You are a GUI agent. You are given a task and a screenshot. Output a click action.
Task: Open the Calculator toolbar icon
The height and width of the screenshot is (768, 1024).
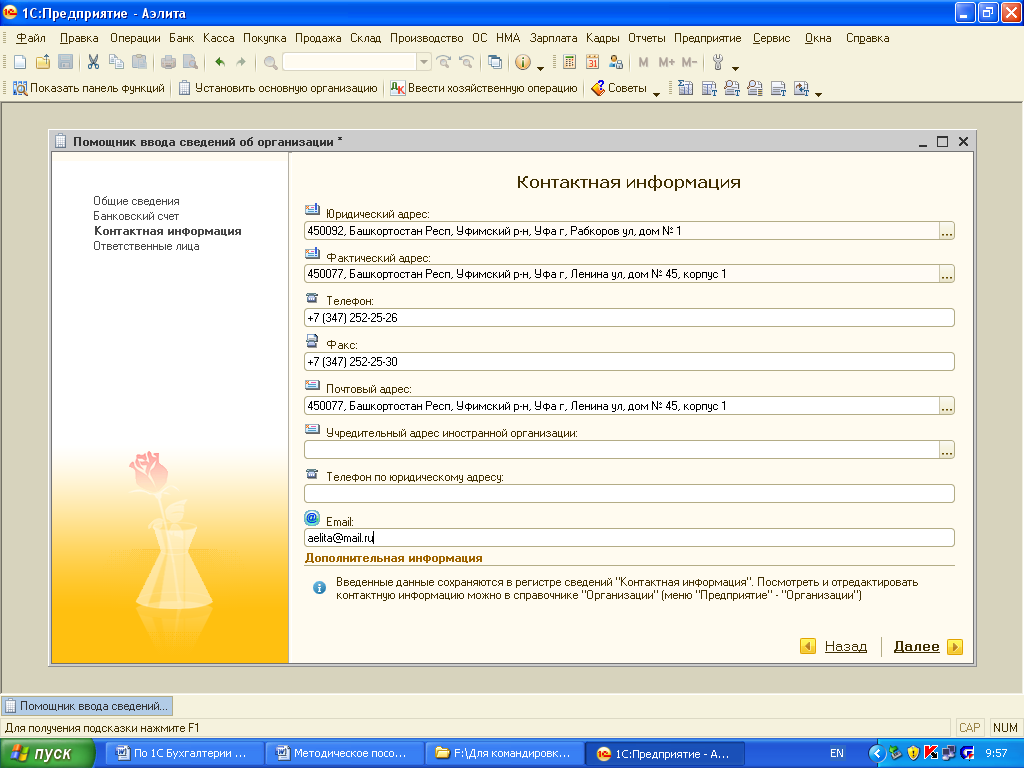tap(569, 62)
